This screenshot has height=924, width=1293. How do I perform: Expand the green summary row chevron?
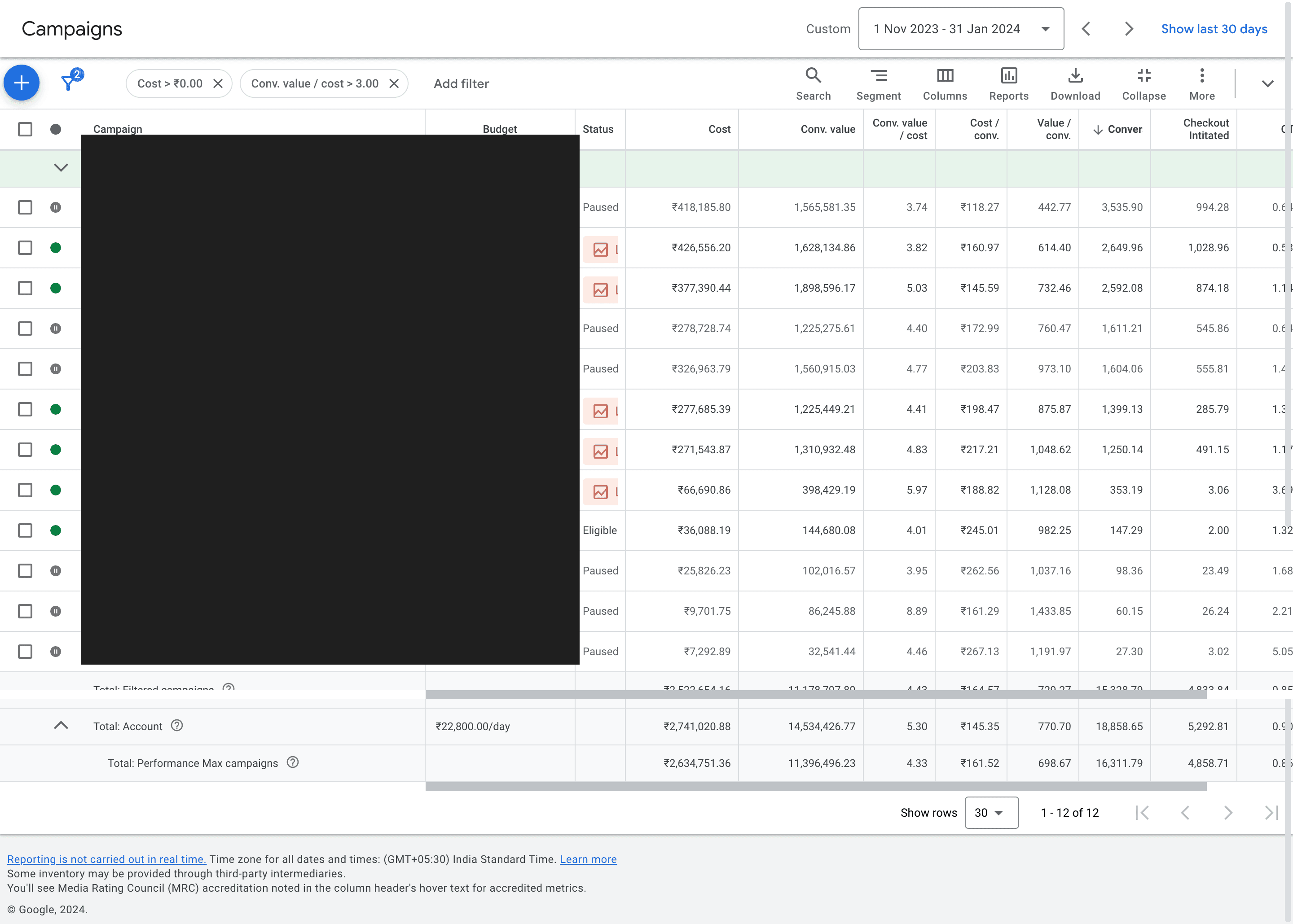coord(61,167)
